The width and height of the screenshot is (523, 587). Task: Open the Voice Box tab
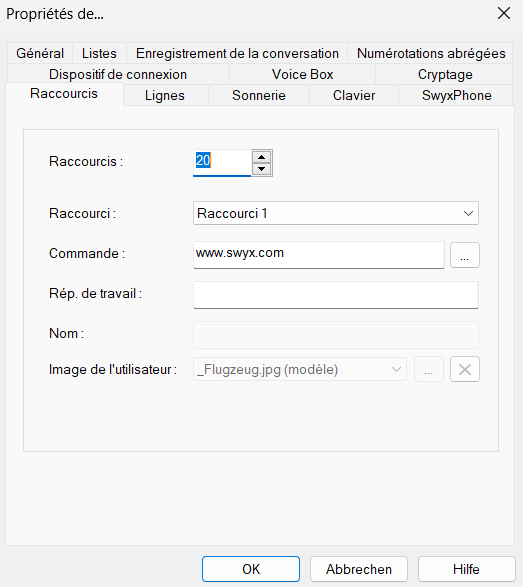302,74
